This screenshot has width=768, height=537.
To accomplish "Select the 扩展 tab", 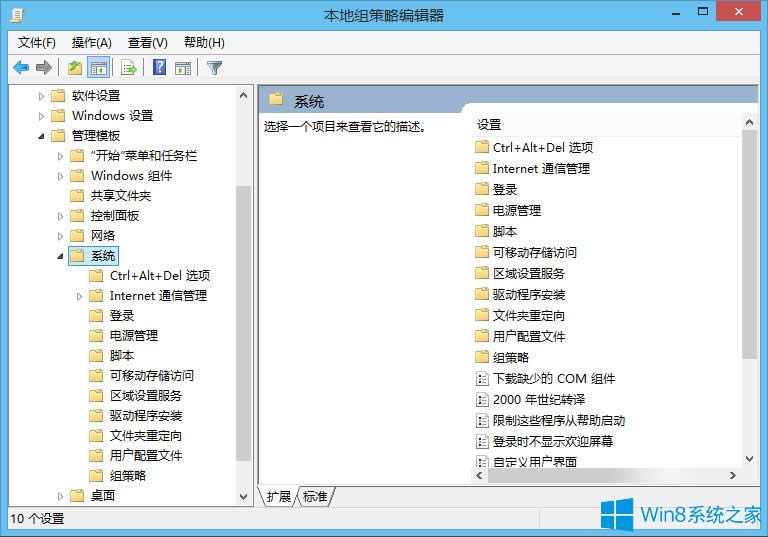I will [x=279, y=496].
